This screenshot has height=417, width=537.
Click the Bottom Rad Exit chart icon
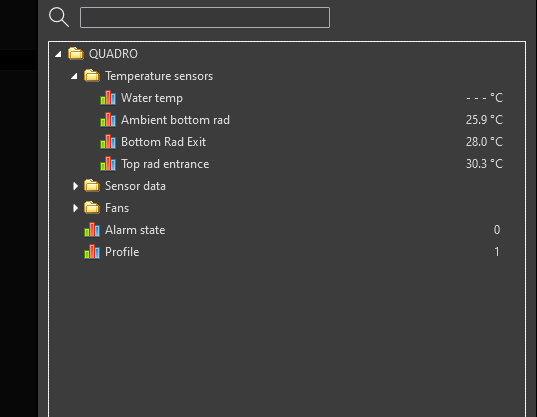(108, 141)
